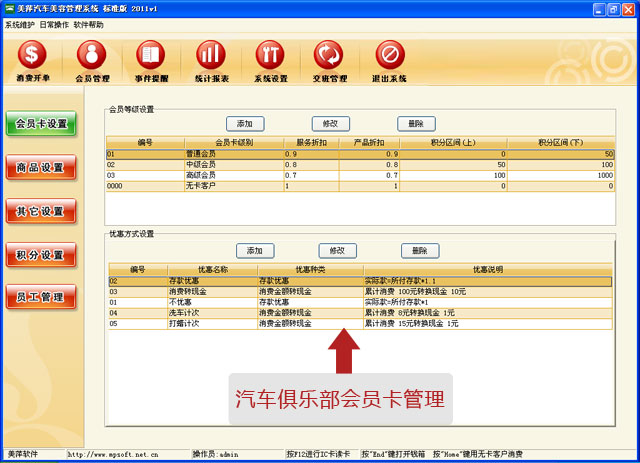Click the 退出系统 exit system icon

click(x=390, y=59)
